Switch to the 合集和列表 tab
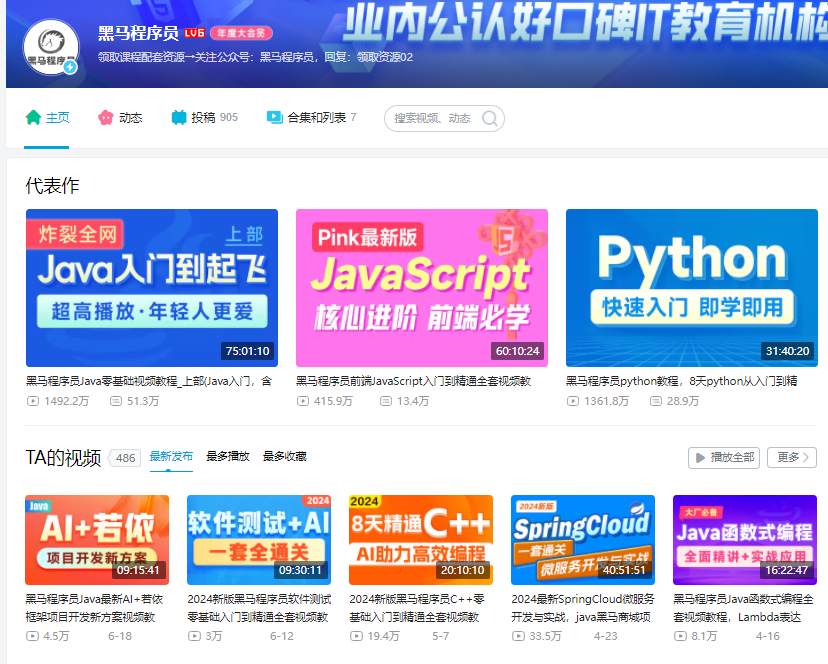828x664 pixels. [x=316, y=117]
